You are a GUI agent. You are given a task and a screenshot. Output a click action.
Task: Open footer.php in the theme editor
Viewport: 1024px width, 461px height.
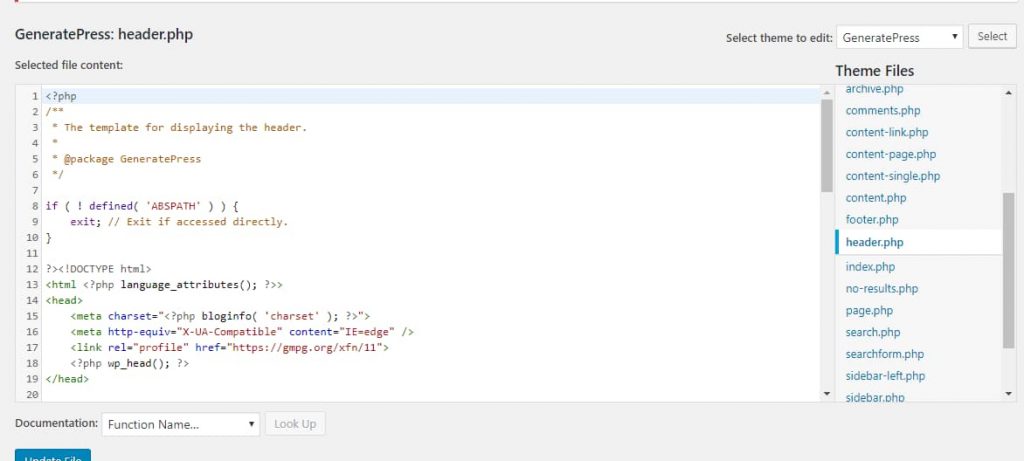pos(872,220)
